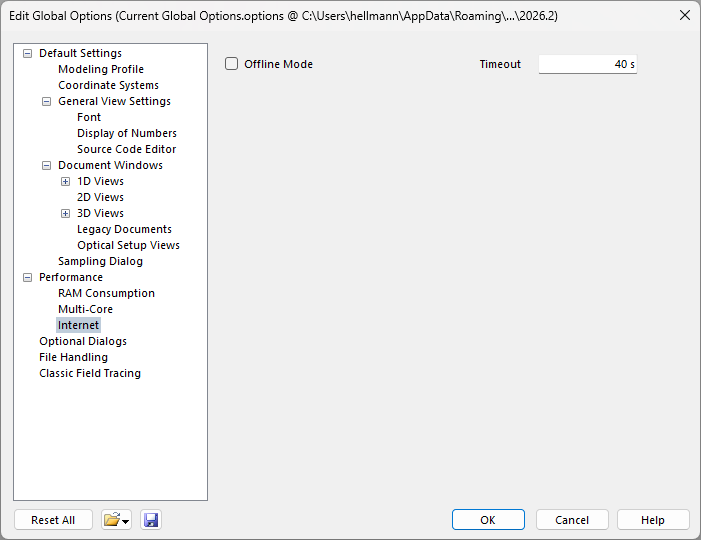Select the Font tree item

(89, 117)
